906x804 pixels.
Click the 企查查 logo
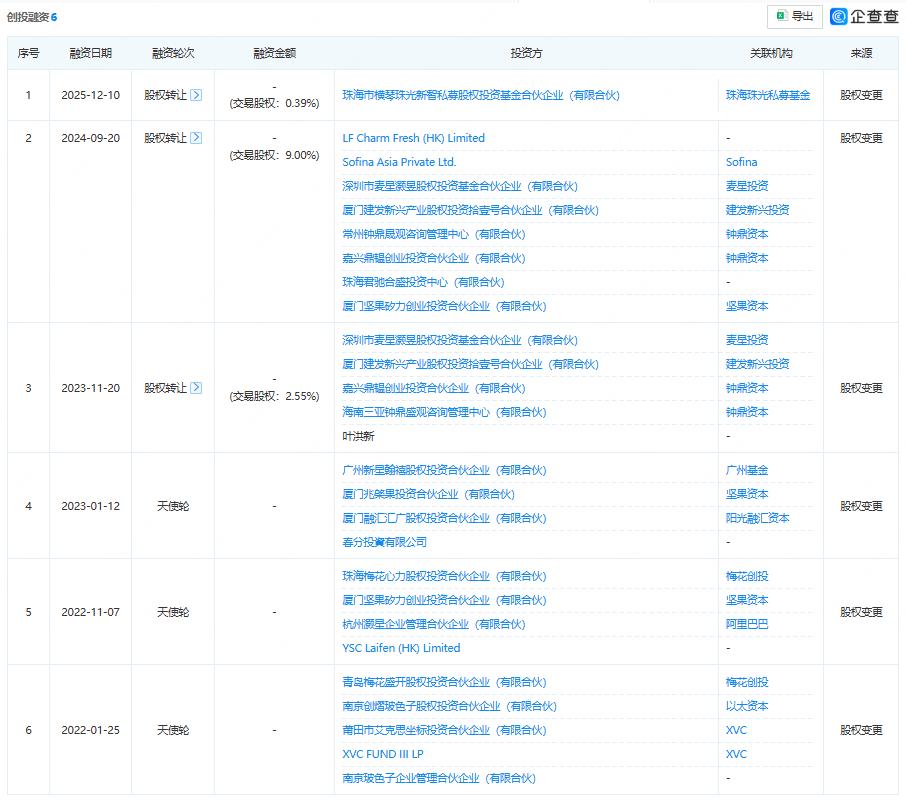coord(864,16)
